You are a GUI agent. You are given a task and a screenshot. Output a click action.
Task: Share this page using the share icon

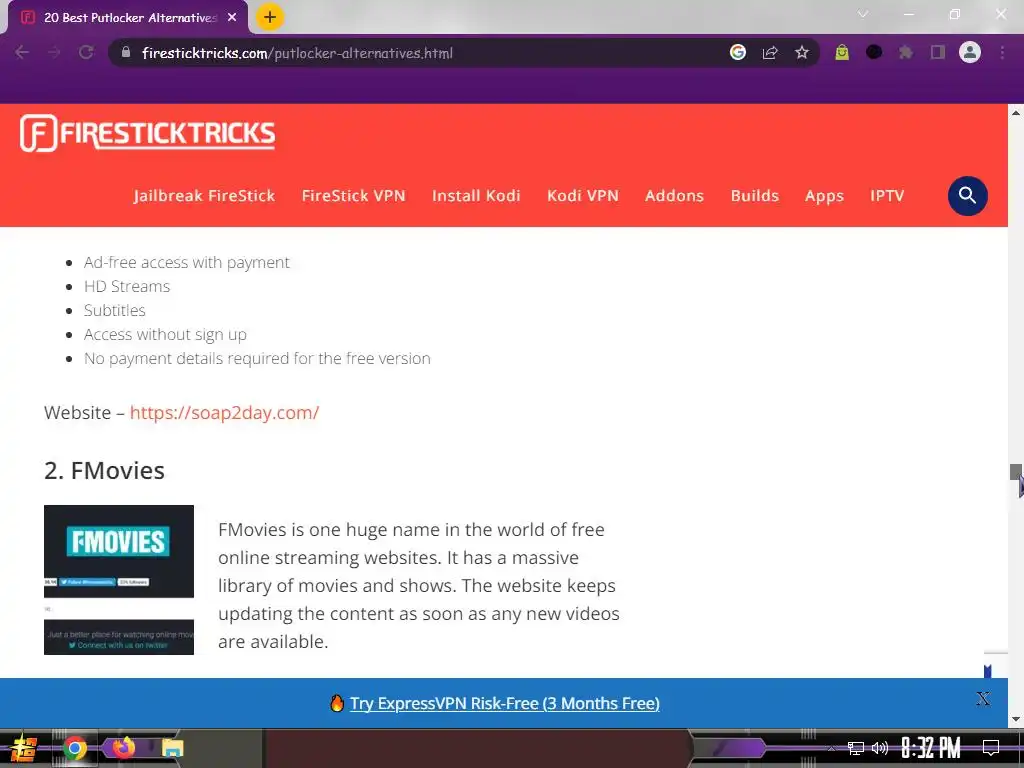[770, 52]
